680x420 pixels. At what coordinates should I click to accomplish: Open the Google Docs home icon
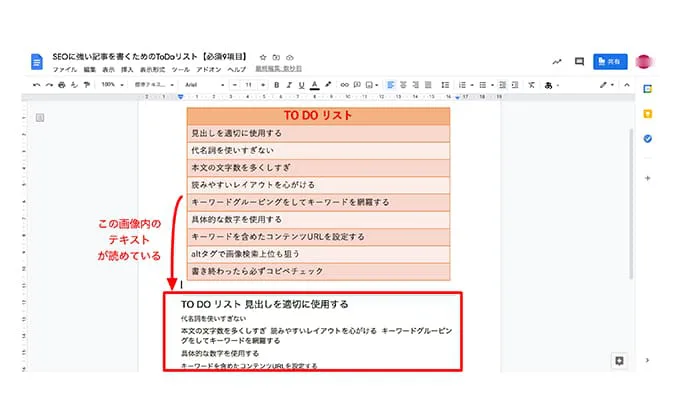coord(37,62)
